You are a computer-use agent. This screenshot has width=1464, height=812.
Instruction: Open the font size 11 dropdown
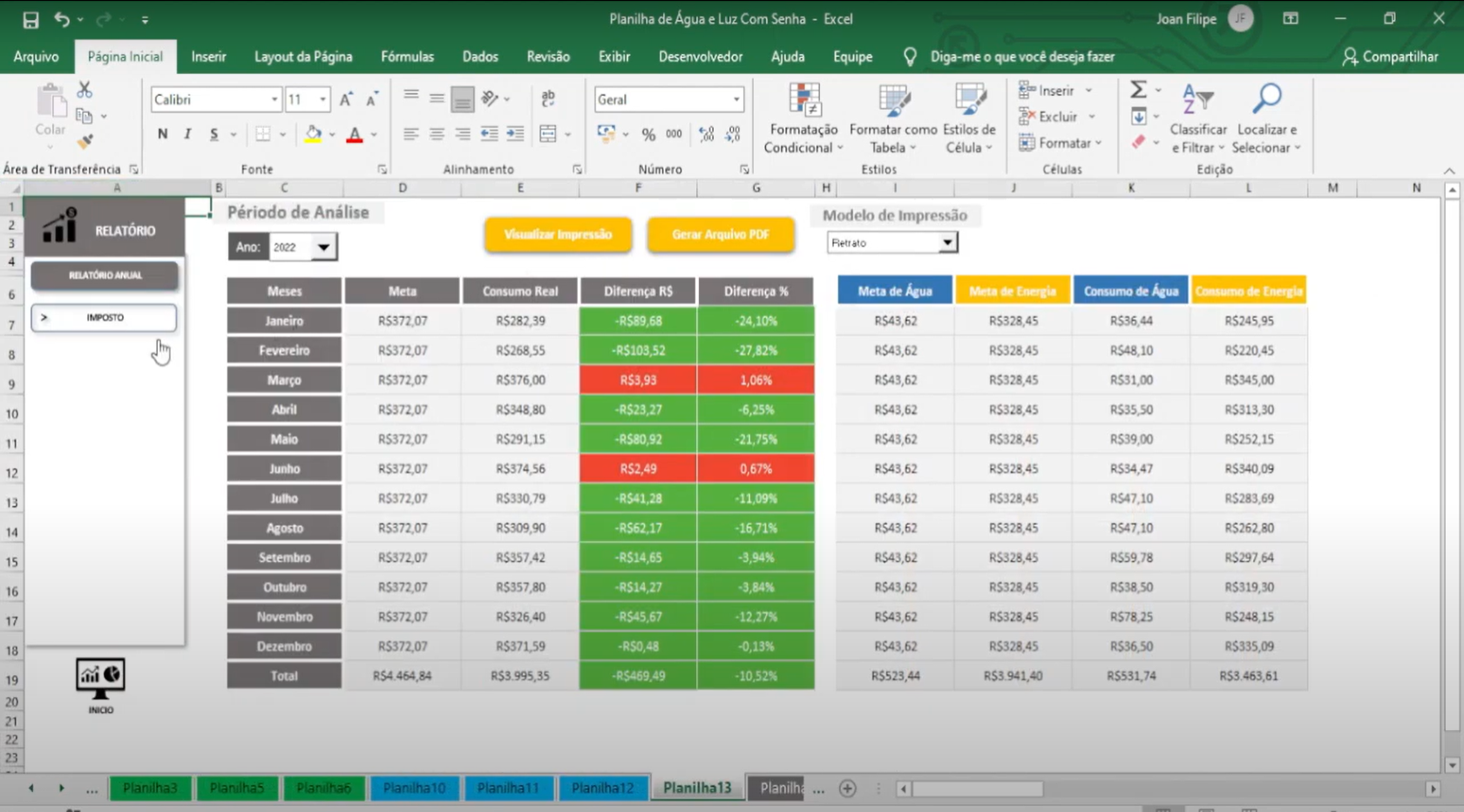pos(322,99)
